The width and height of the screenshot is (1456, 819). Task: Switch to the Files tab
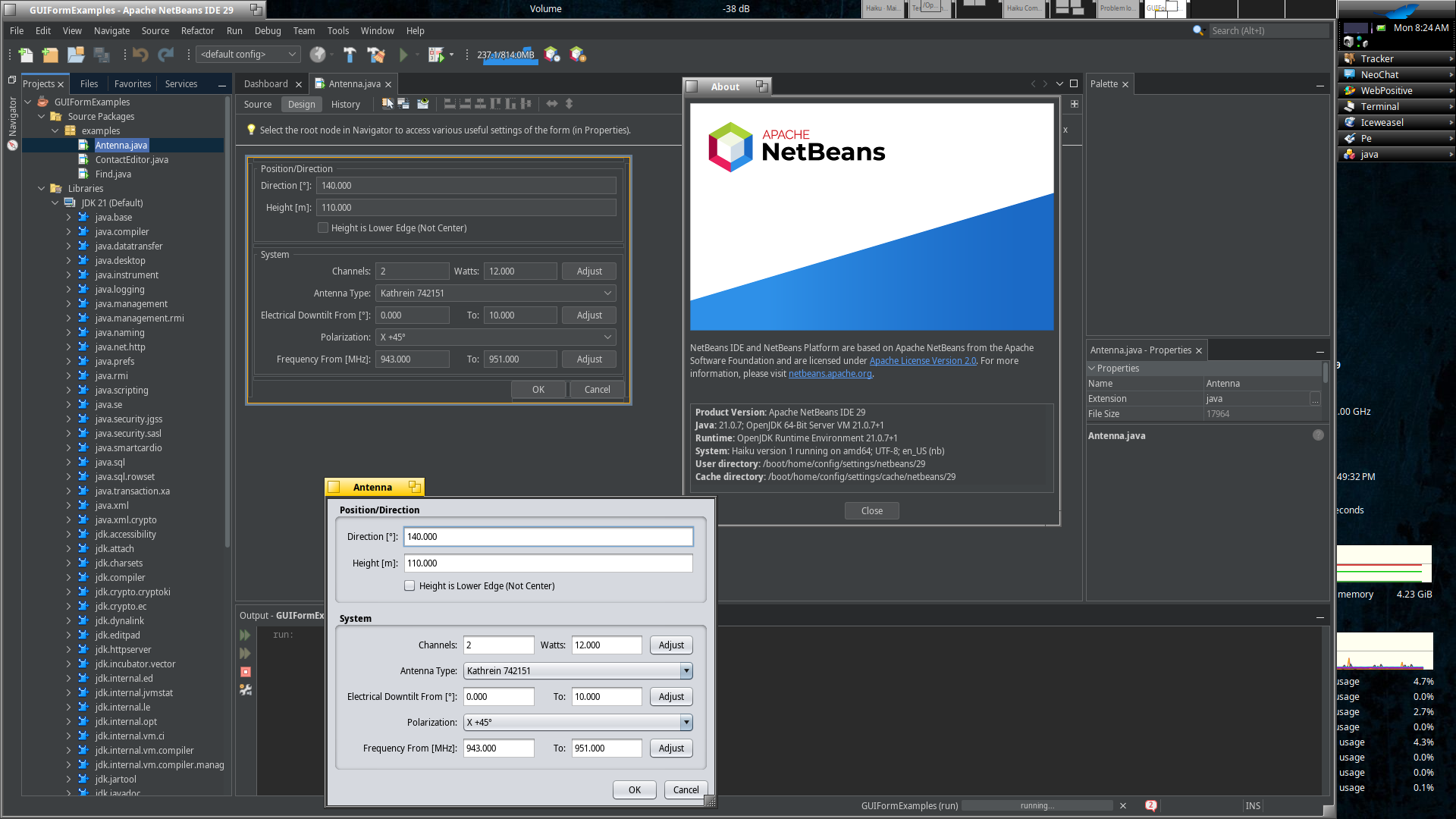point(89,84)
